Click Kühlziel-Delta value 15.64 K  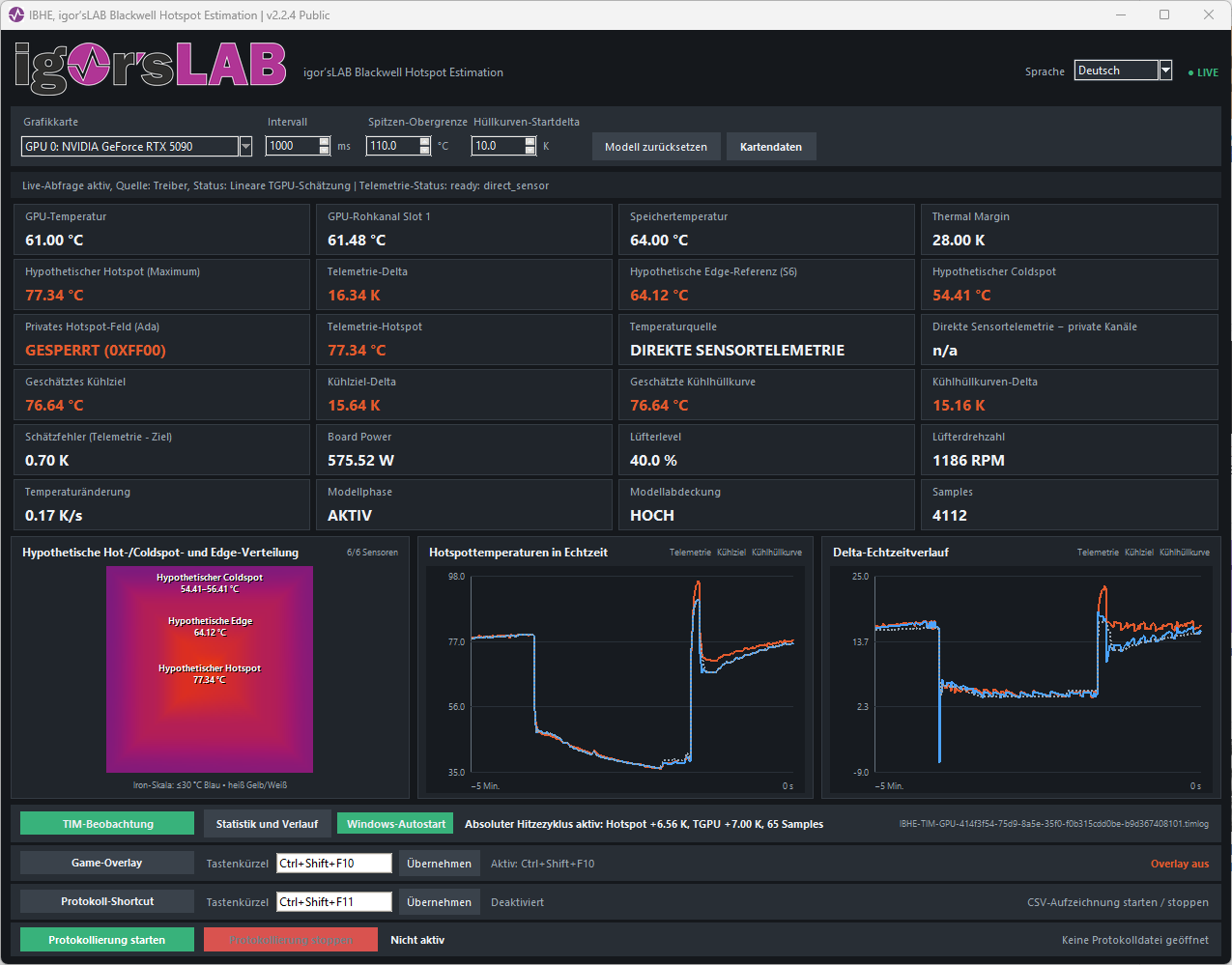point(354,406)
